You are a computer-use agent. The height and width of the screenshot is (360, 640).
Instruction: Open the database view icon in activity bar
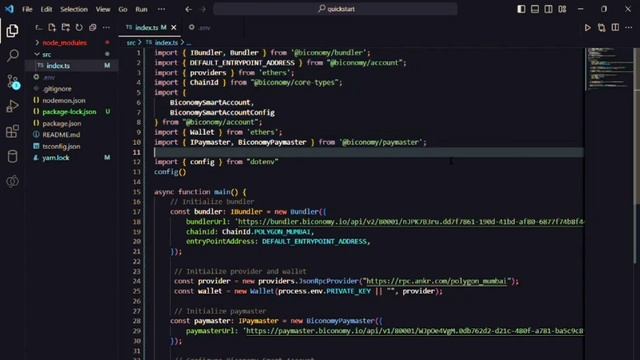click(12, 156)
